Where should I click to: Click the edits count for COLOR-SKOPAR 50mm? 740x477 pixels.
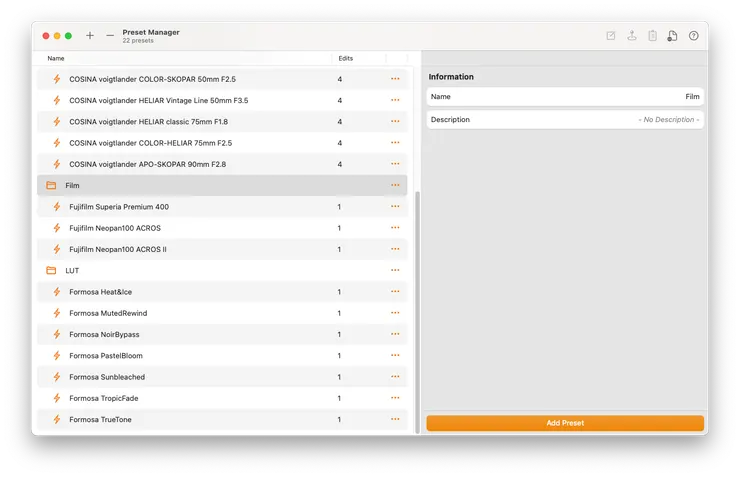339,79
